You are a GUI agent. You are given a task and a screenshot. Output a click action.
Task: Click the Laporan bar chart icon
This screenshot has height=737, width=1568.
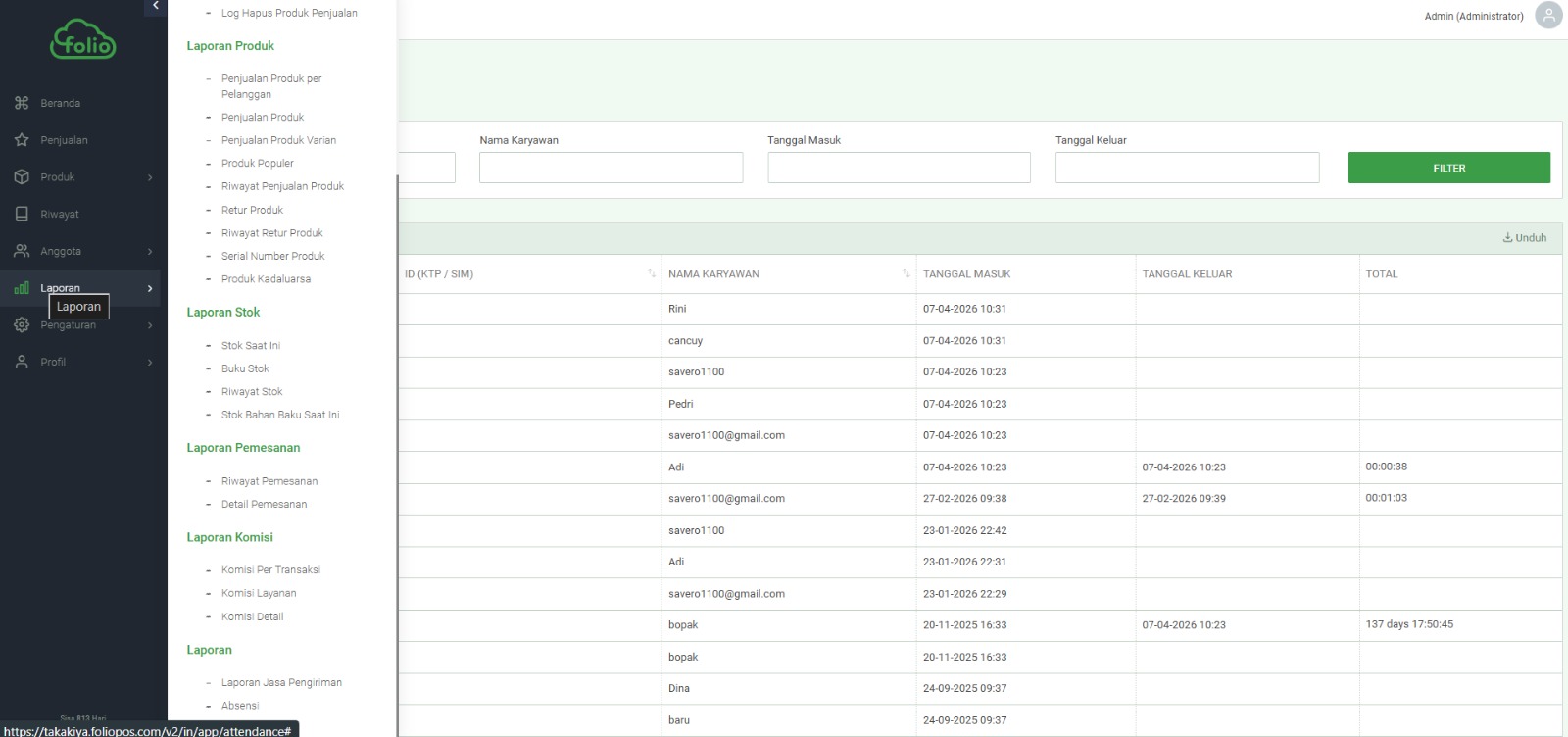click(22, 288)
